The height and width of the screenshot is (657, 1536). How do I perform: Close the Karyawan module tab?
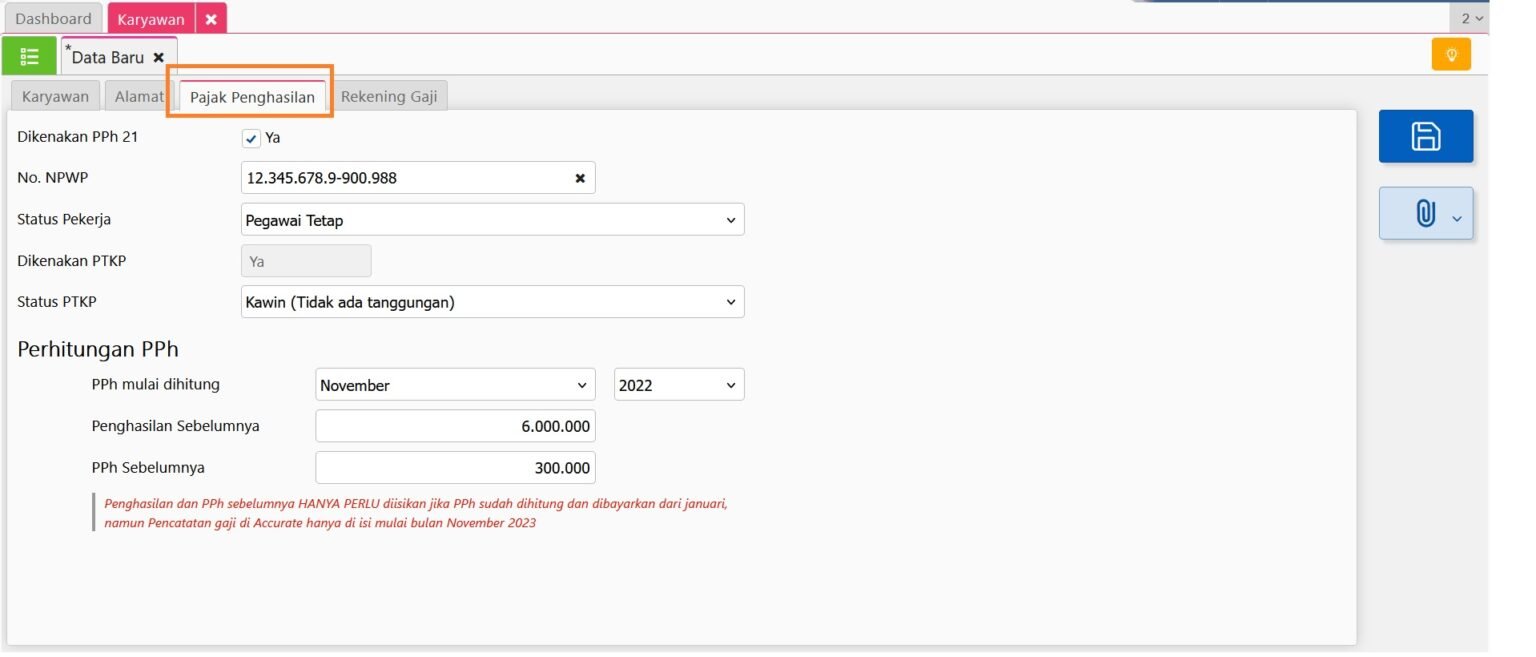pos(211,19)
